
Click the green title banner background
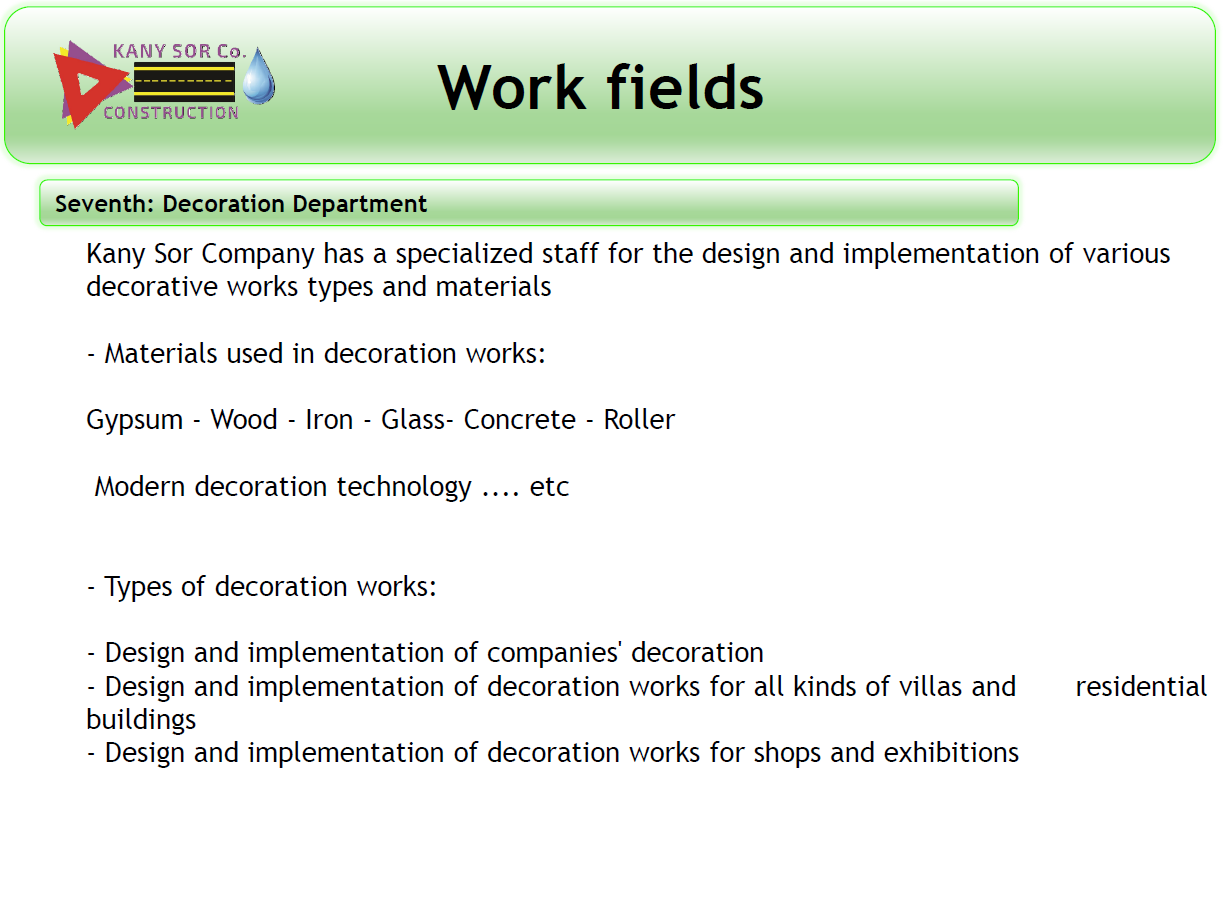point(950,90)
